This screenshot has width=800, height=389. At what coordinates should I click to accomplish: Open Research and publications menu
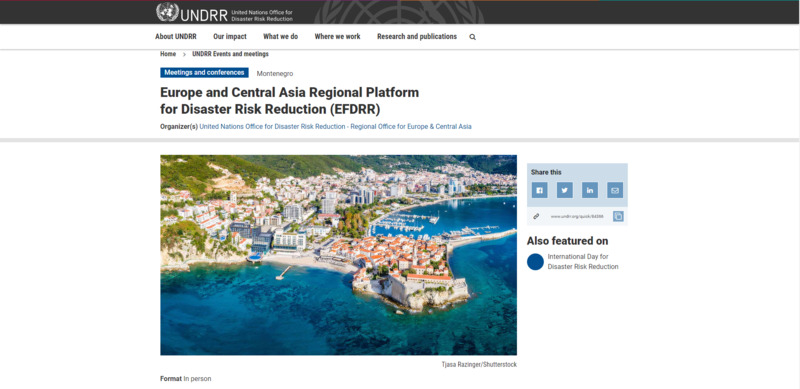[417, 37]
